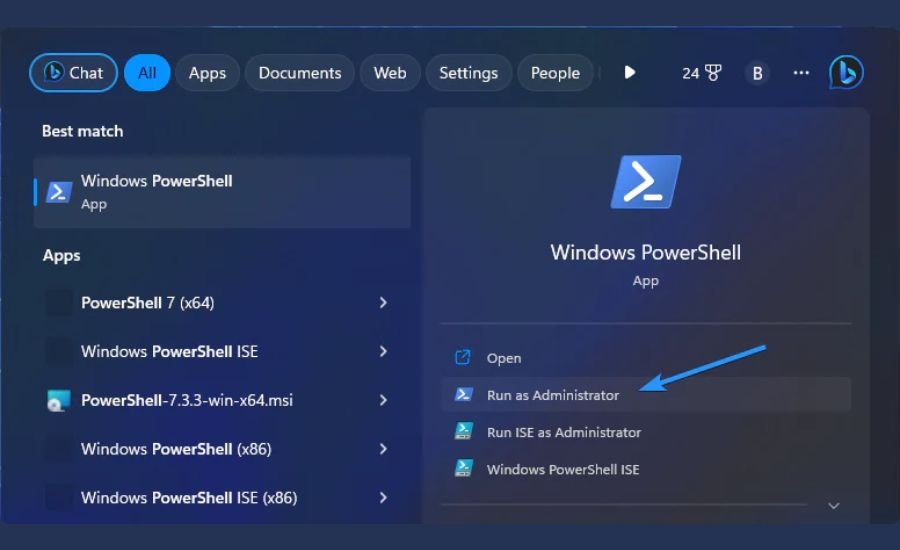Switch to the Settings filter tab

point(468,73)
